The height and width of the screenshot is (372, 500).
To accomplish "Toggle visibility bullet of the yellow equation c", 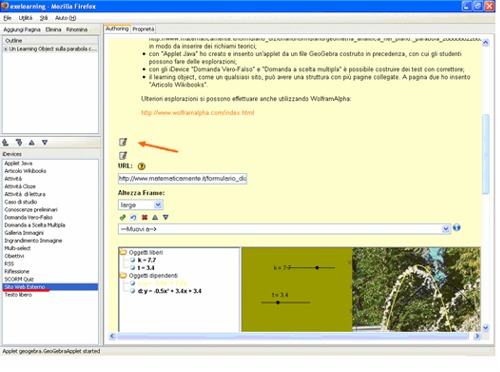I will click(133, 283).
